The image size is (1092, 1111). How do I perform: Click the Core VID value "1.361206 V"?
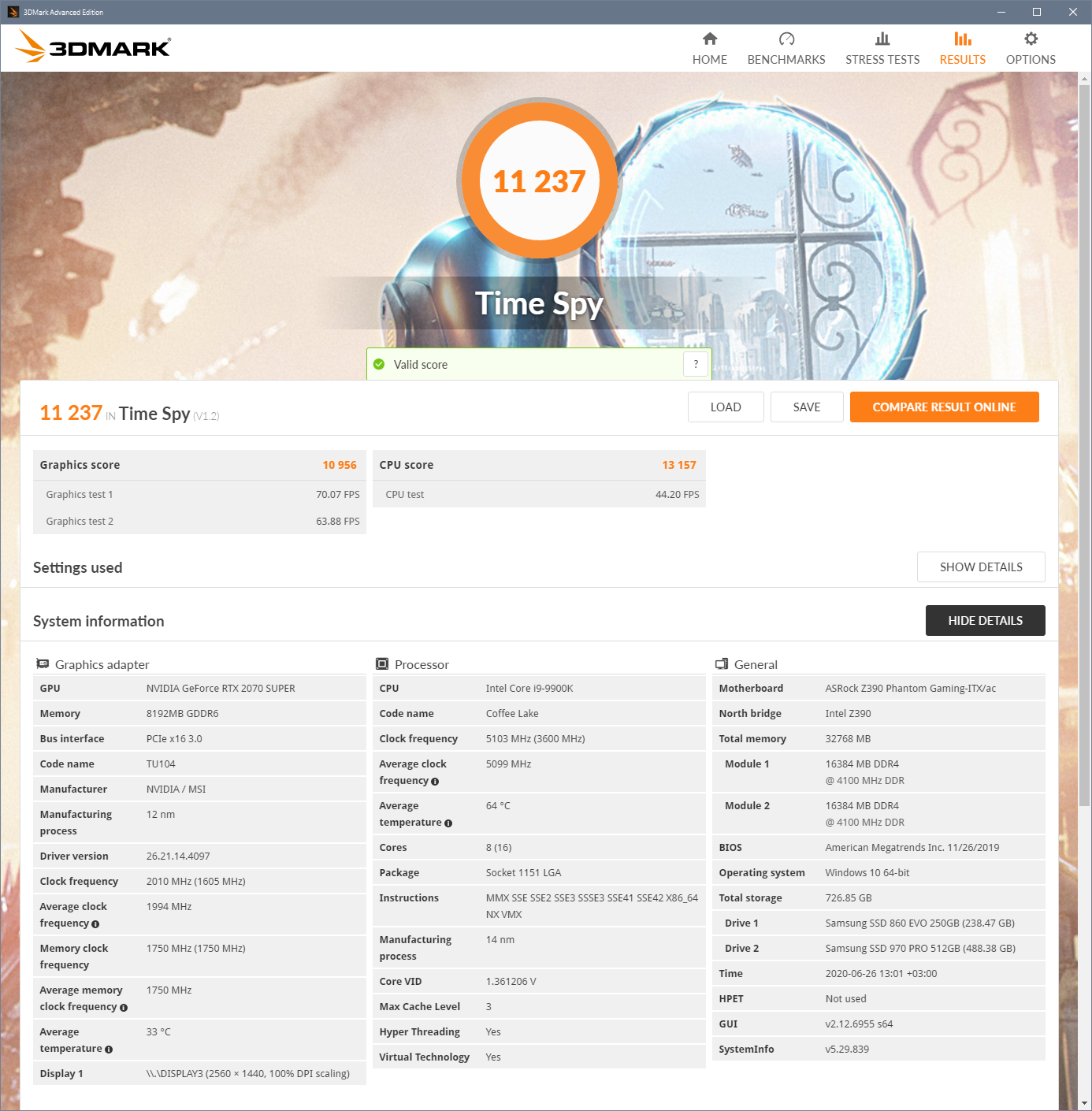click(x=511, y=982)
